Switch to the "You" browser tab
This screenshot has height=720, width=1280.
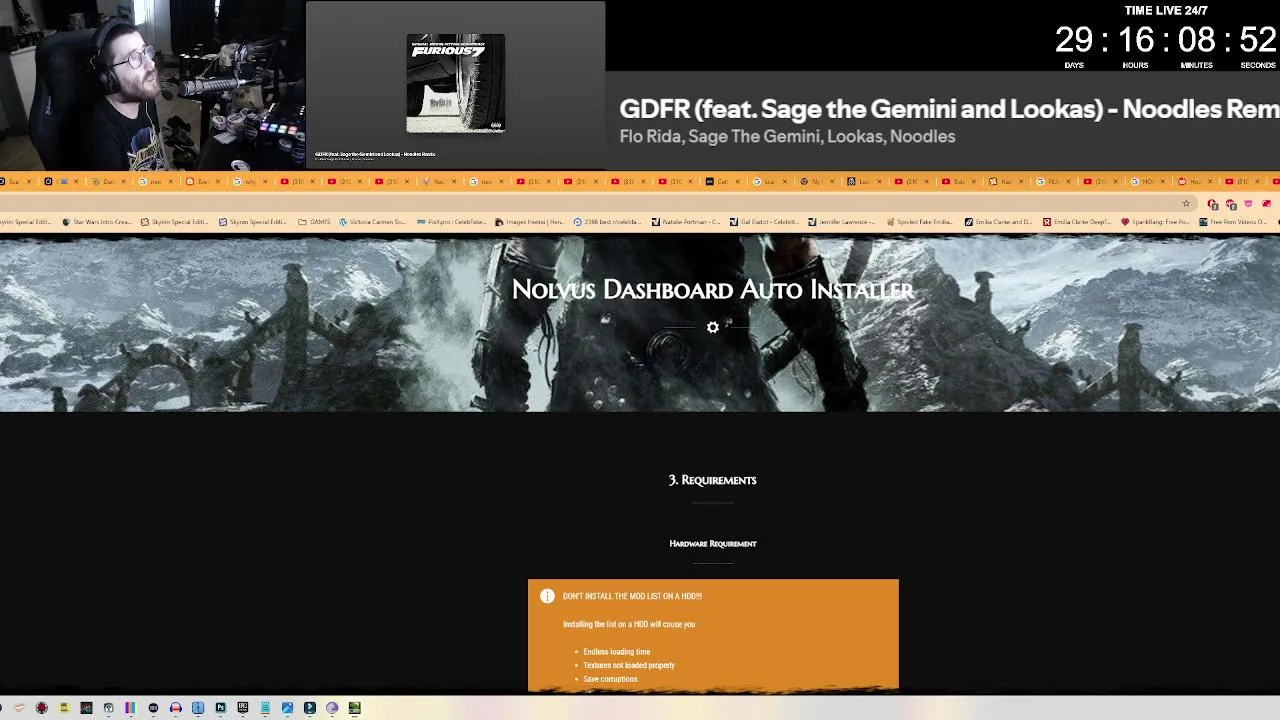pyautogui.click(x=438, y=182)
